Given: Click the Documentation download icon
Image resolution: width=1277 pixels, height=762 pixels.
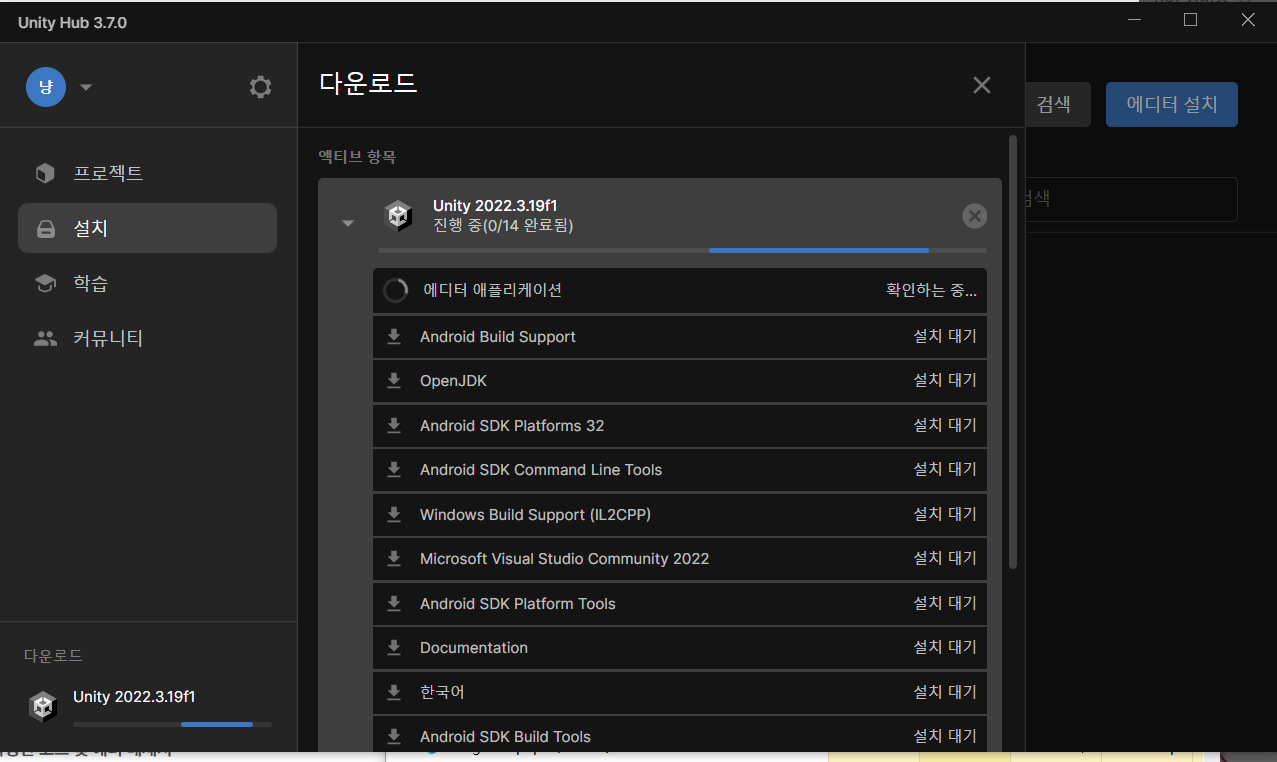Looking at the screenshot, I should coord(394,647).
